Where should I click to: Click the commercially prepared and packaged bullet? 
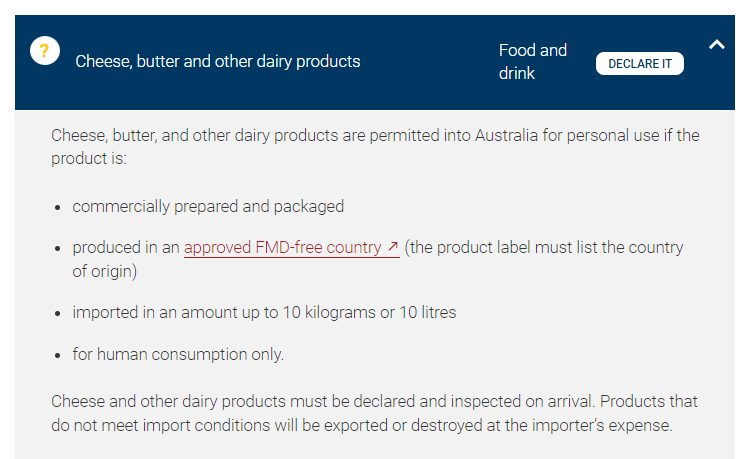point(208,206)
